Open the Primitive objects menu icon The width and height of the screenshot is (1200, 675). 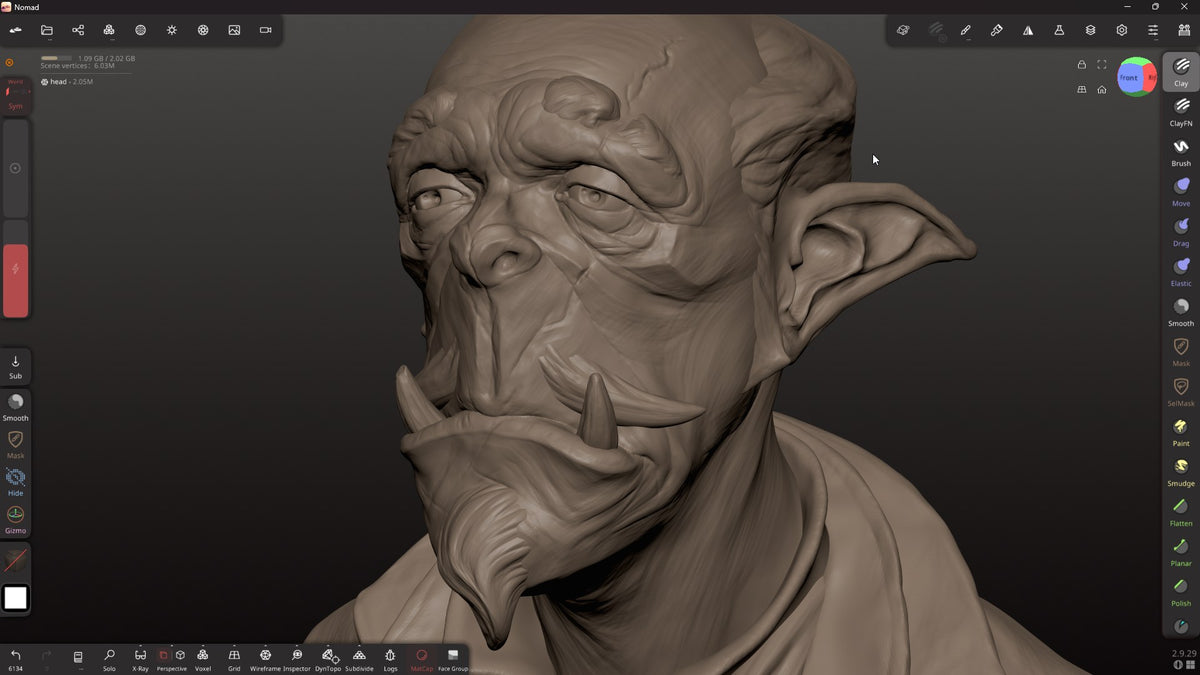coord(902,30)
